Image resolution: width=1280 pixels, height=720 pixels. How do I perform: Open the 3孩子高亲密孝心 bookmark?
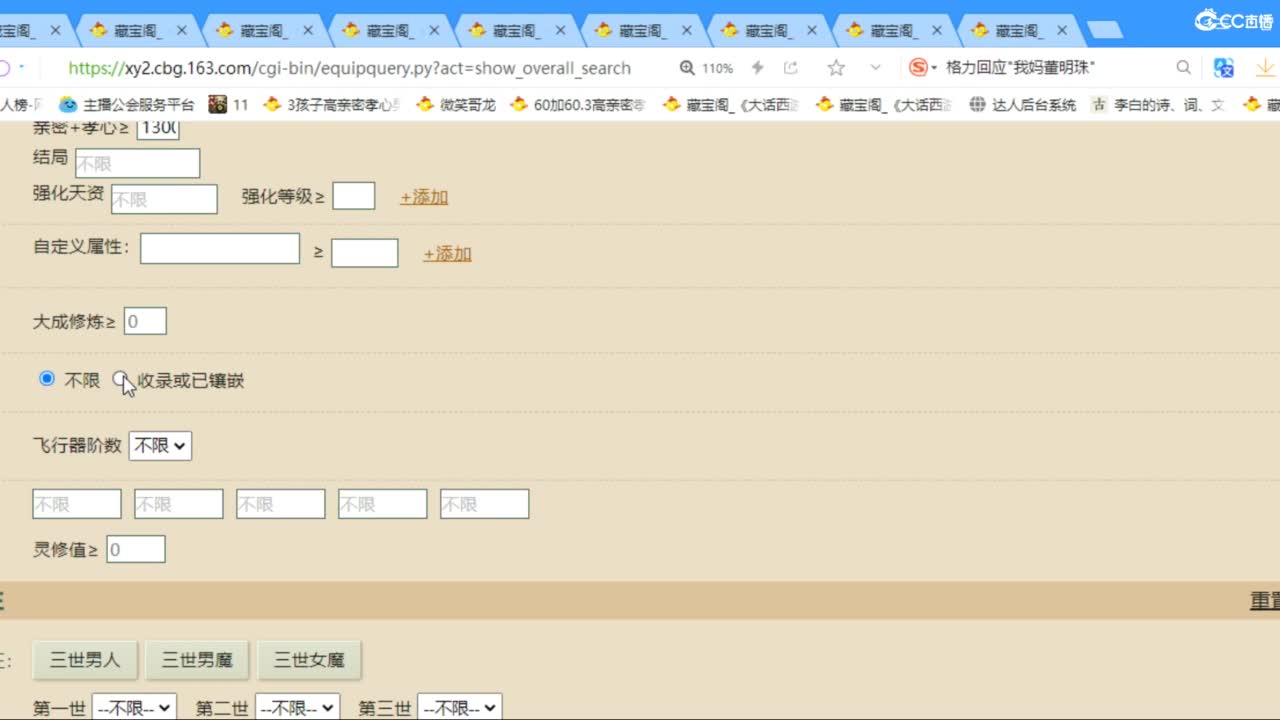click(x=332, y=104)
